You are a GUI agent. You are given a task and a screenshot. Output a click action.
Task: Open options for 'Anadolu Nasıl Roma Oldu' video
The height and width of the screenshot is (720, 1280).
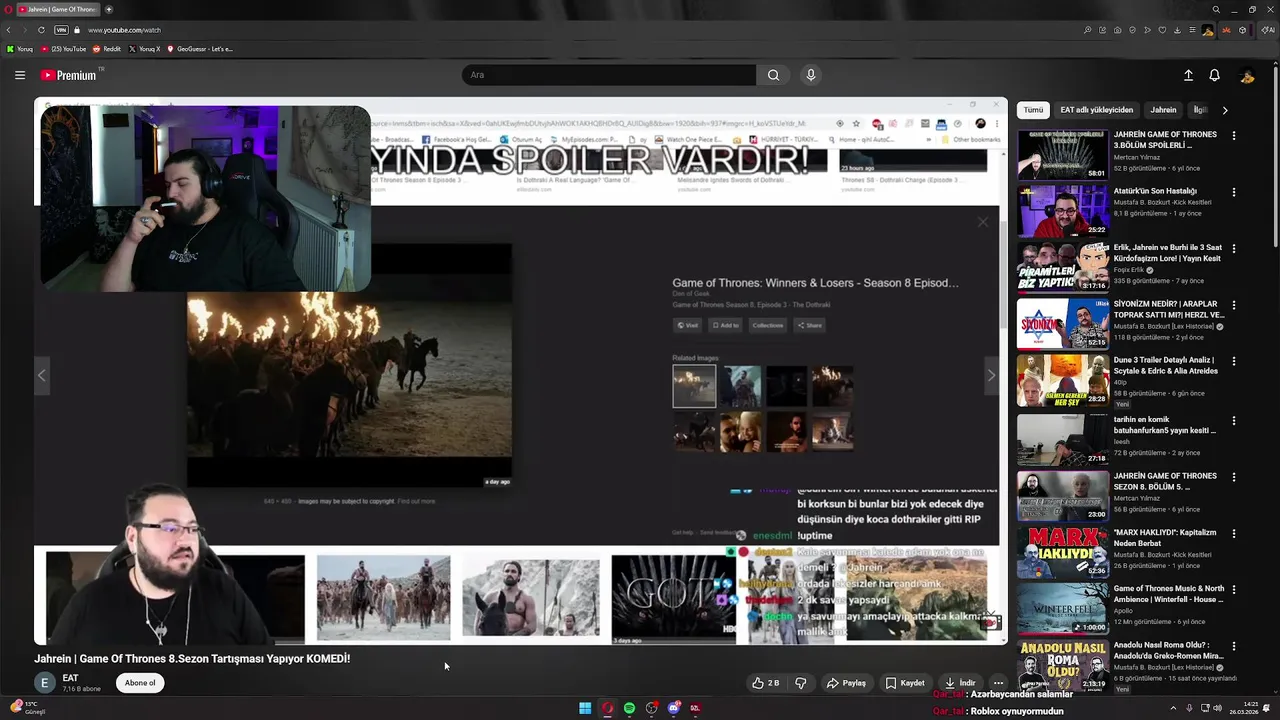pos(1233,647)
